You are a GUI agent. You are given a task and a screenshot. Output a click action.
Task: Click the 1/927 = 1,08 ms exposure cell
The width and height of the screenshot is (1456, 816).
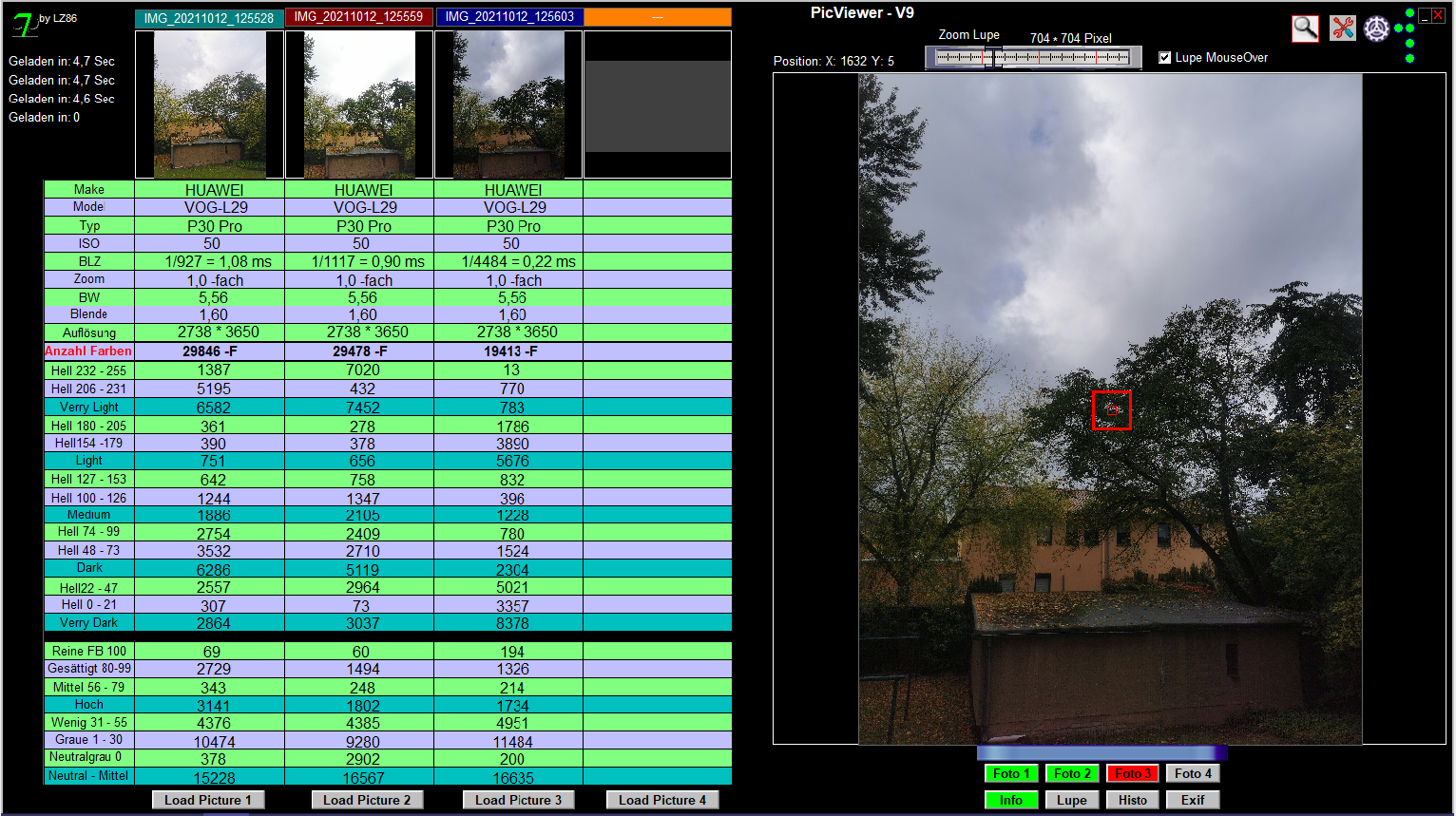pos(210,261)
